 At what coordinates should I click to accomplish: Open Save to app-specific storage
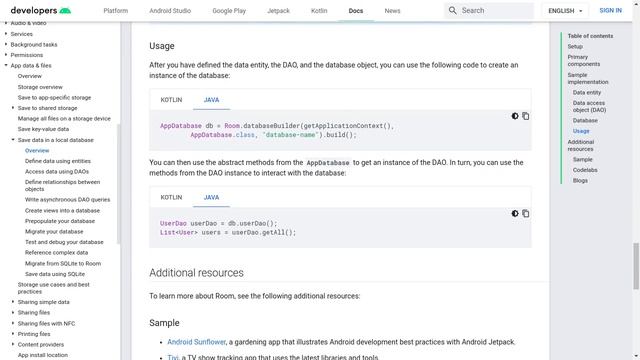[x=54, y=98]
